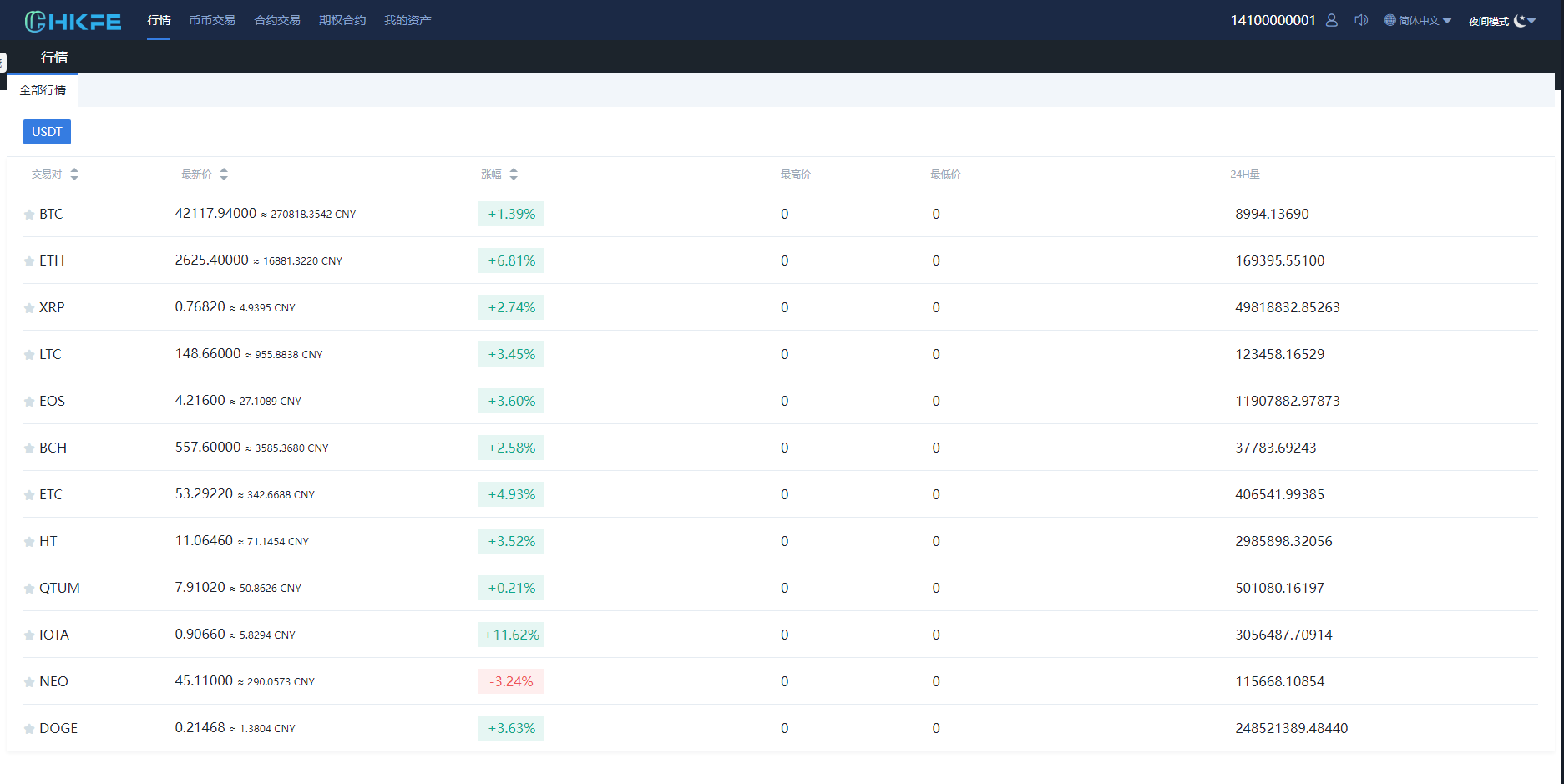Click the star beside LTC

click(x=29, y=355)
